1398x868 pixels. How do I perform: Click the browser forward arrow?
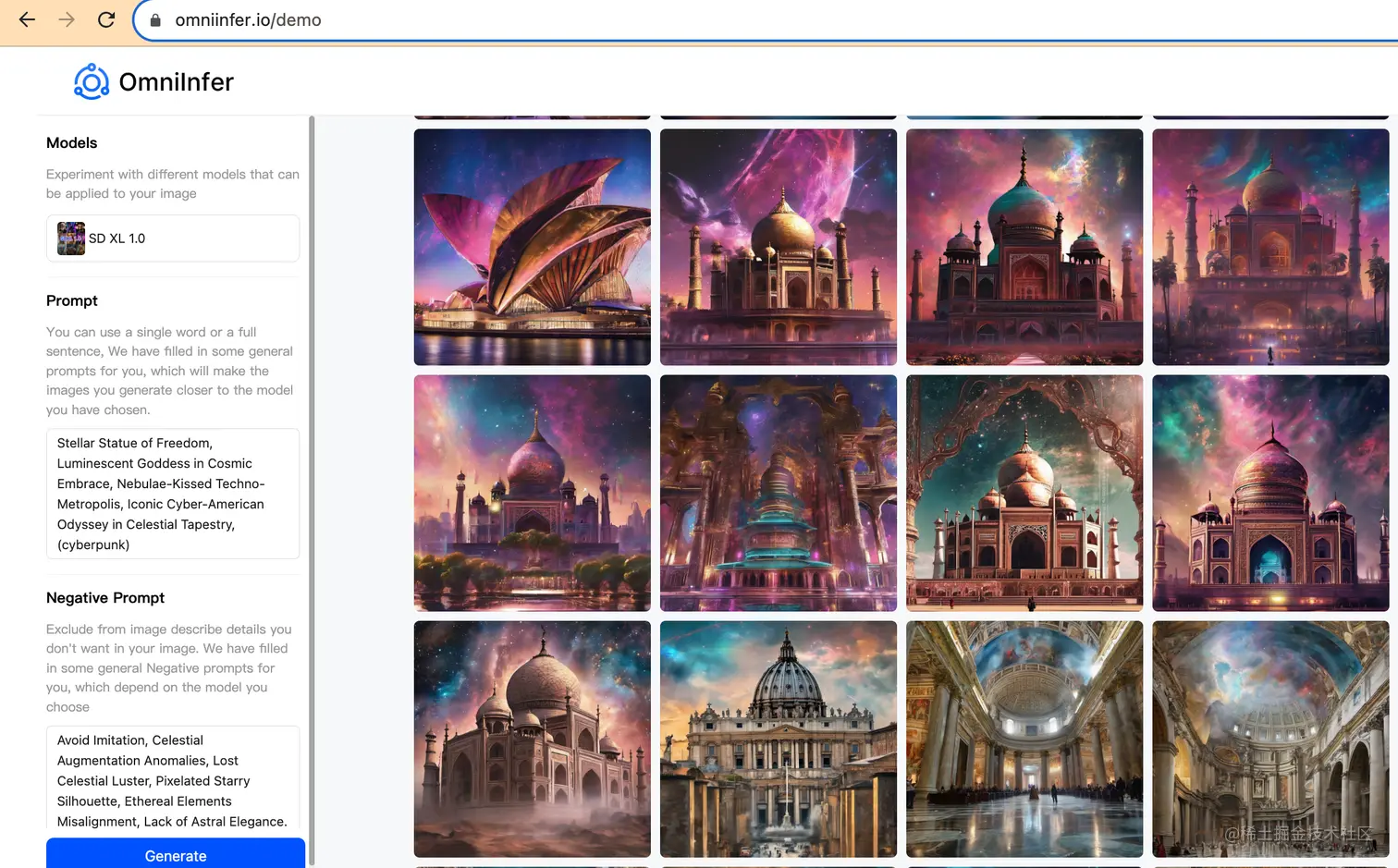click(67, 19)
